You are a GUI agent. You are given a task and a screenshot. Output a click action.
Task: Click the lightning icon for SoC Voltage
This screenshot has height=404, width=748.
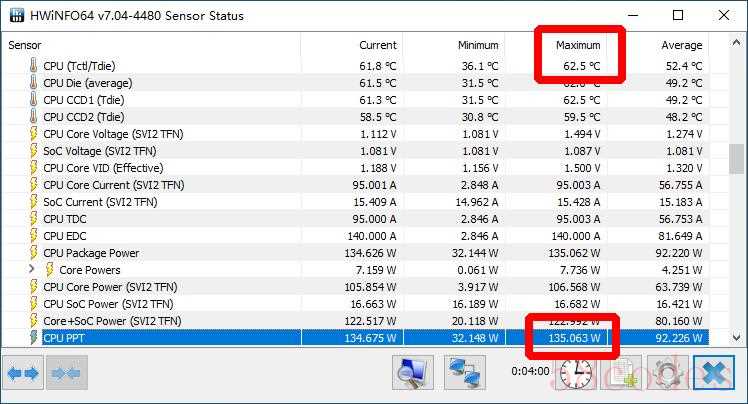click(x=33, y=151)
